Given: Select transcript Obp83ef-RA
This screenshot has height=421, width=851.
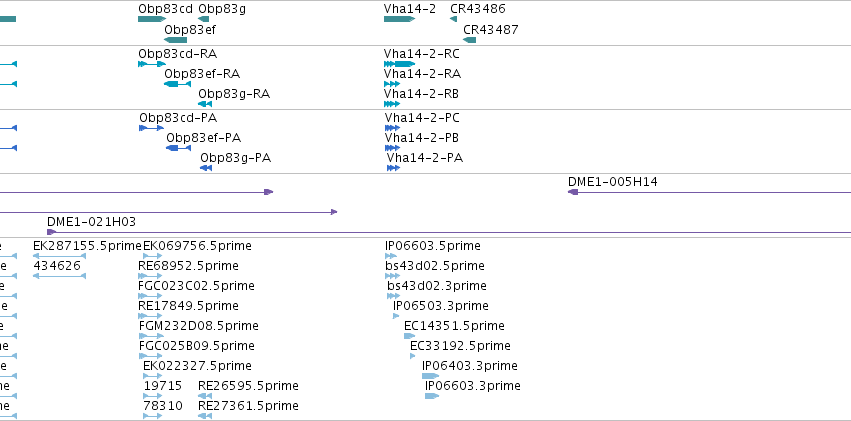Looking at the screenshot, I should point(177,84).
